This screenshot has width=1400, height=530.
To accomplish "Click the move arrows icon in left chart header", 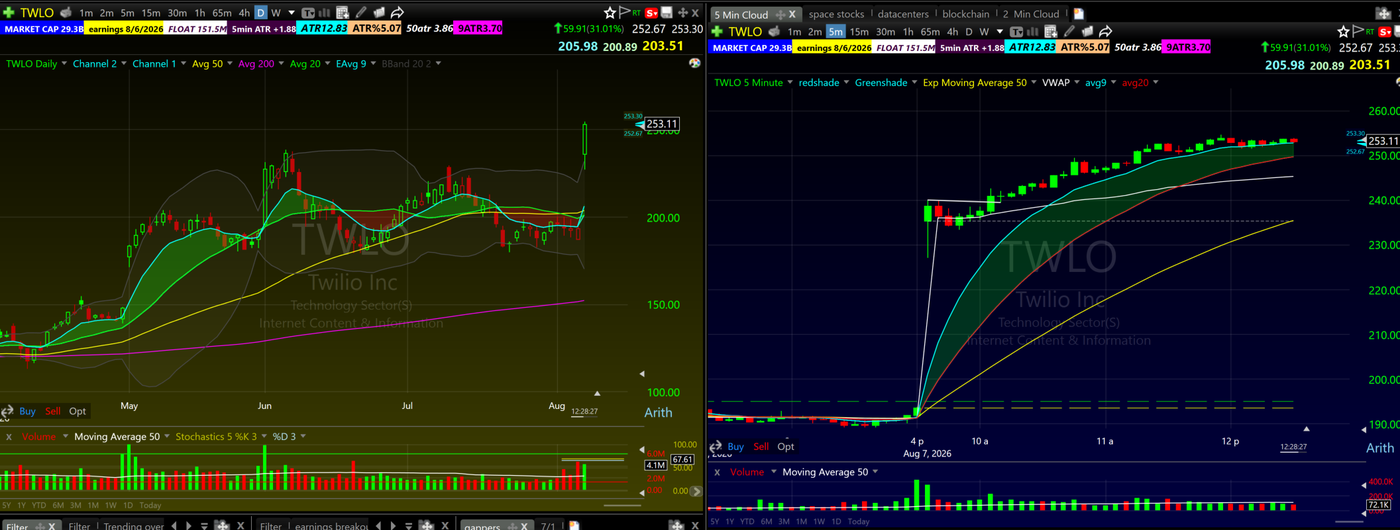I will (x=683, y=12).
